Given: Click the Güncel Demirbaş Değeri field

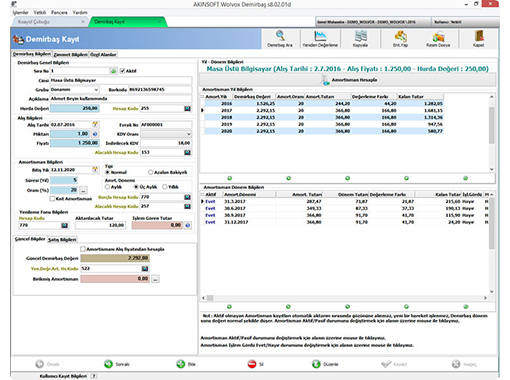Looking at the screenshot, I should click(115, 258).
